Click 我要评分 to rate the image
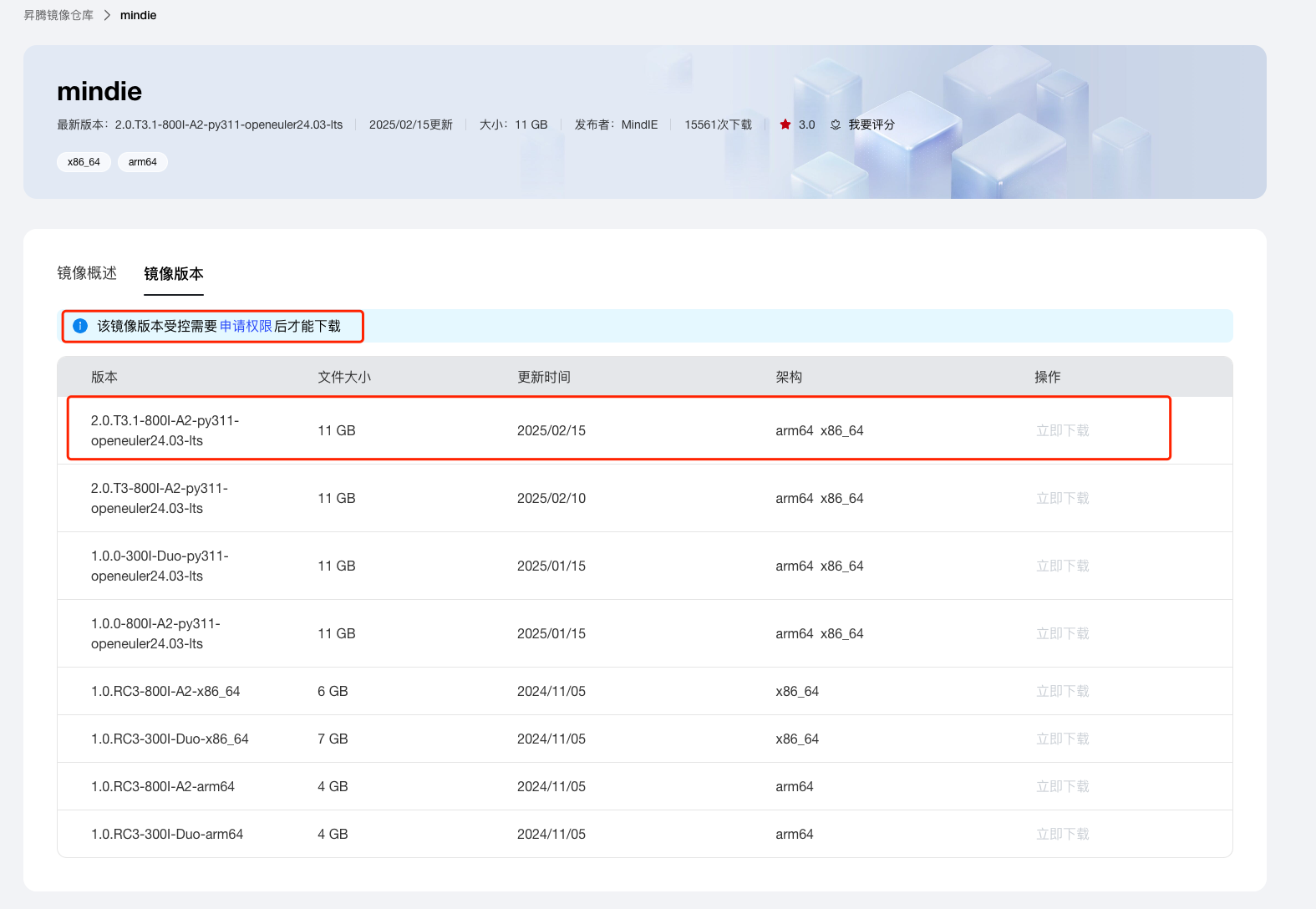This screenshot has width=1316, height=909. pyautogui.click(x=871, y=124)
